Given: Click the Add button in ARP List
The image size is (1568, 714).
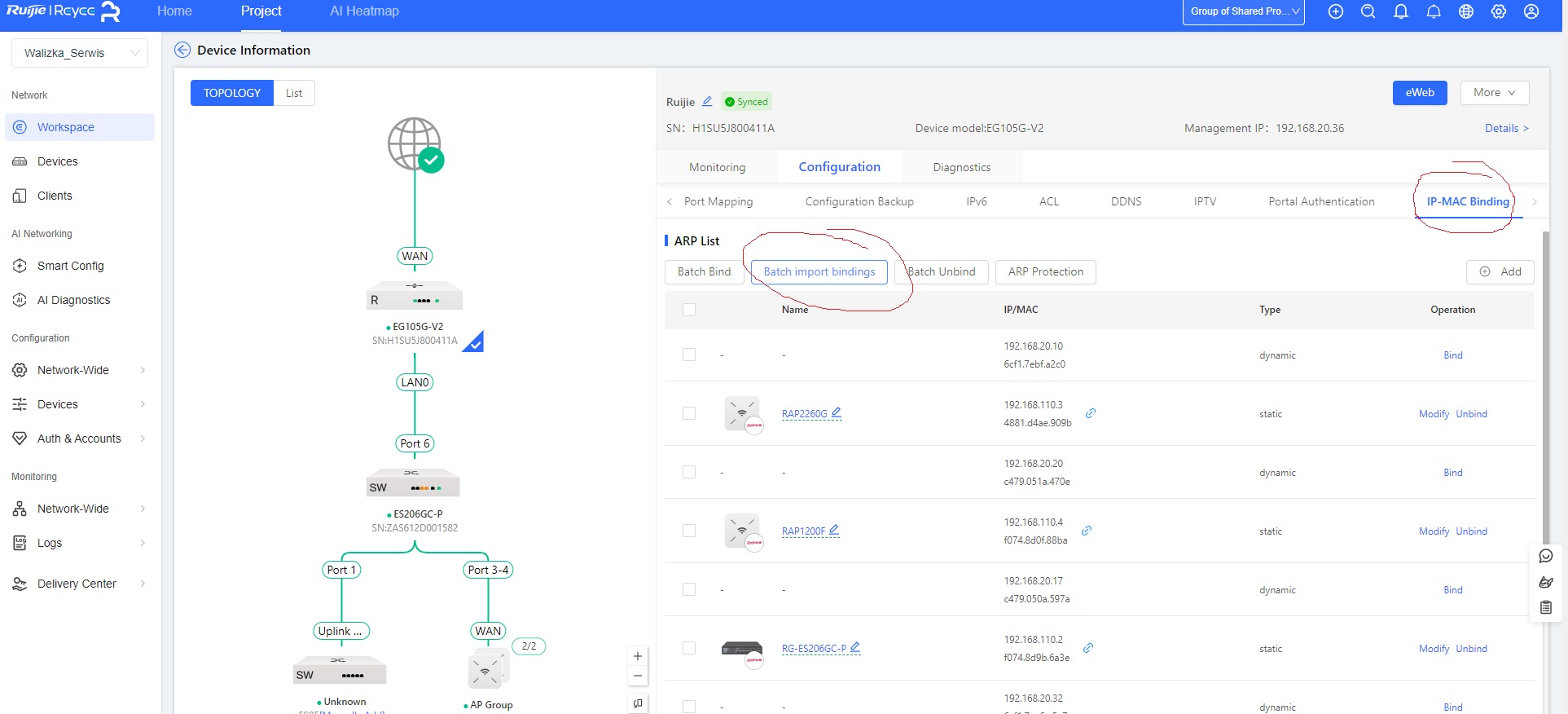Looking at the screenshot, I should [1500, 272].
